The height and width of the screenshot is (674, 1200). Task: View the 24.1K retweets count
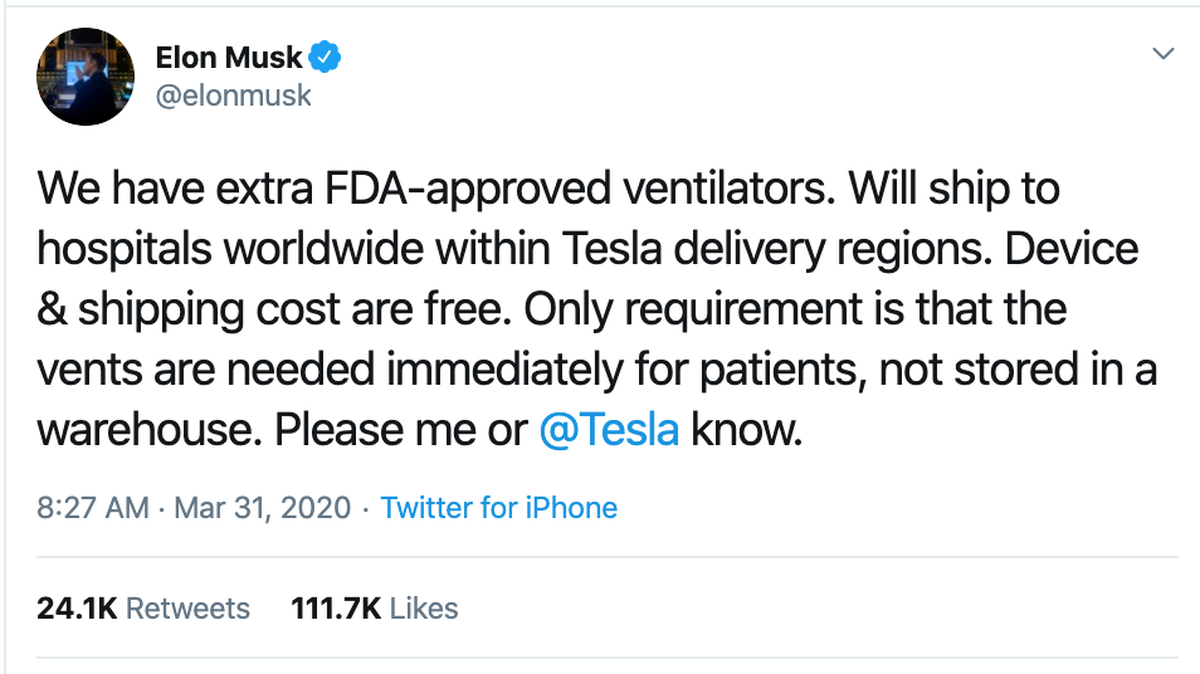click(x=77, y=608)
